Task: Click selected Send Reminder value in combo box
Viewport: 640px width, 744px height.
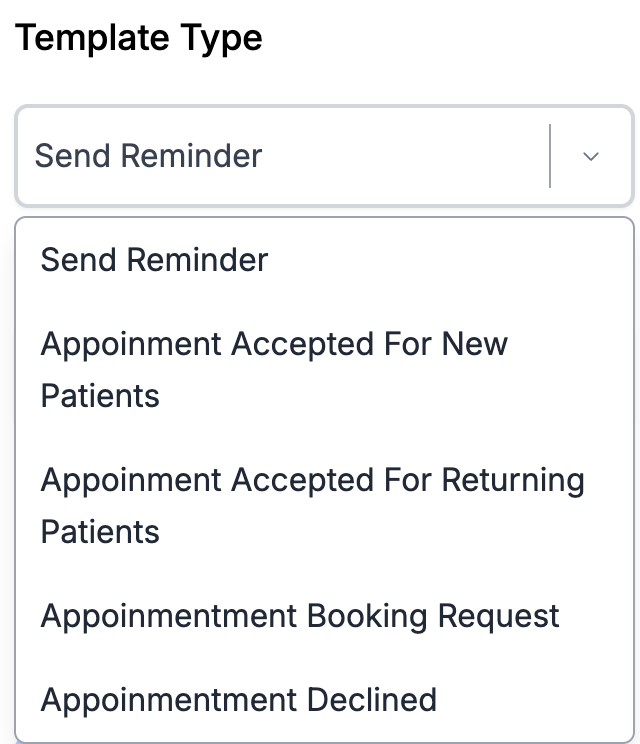Action: point(149,156)
